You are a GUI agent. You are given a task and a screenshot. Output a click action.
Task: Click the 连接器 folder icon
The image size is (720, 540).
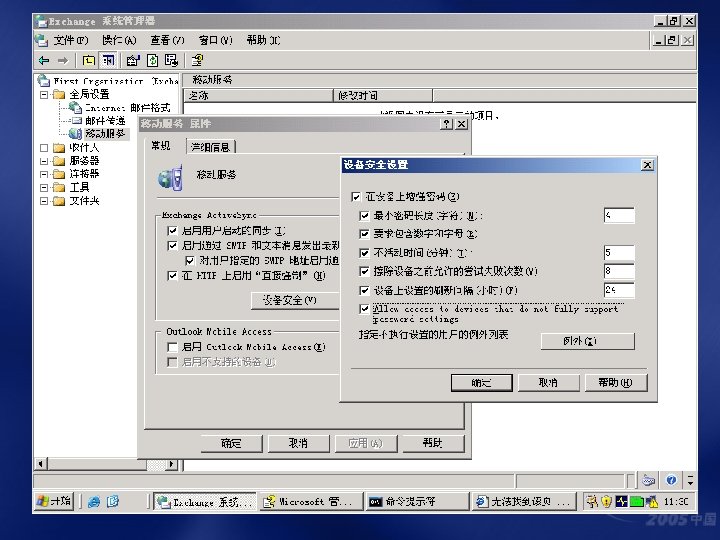[x=59, y=174]
